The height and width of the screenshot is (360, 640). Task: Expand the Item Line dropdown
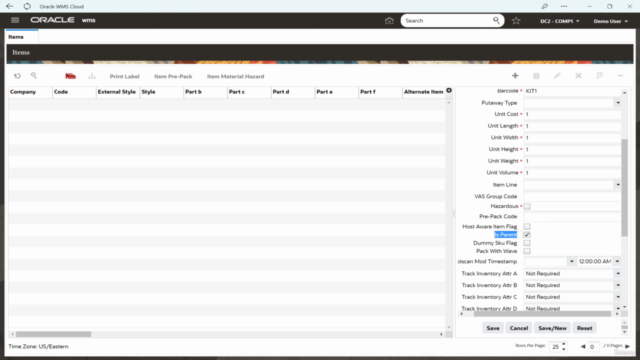click(x=618, y=185)
